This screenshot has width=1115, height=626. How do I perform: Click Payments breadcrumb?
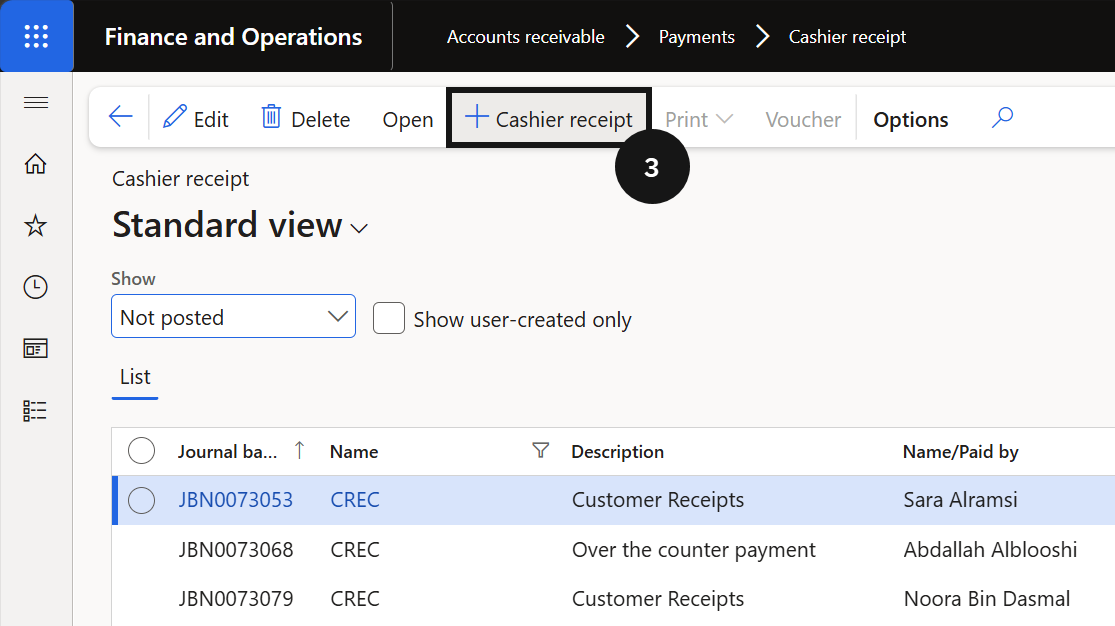(696, 37)
